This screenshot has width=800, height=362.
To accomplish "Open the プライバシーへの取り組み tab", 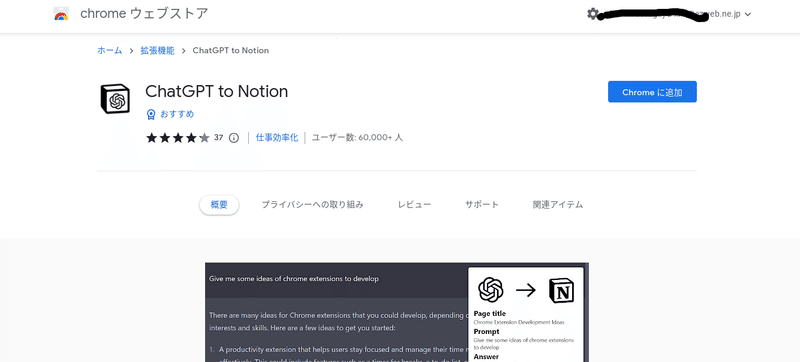I will (312, 205).
